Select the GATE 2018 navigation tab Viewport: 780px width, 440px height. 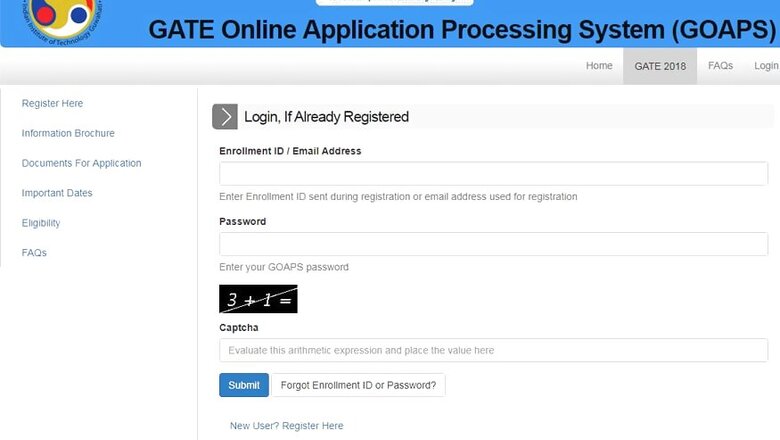[660, 66]
